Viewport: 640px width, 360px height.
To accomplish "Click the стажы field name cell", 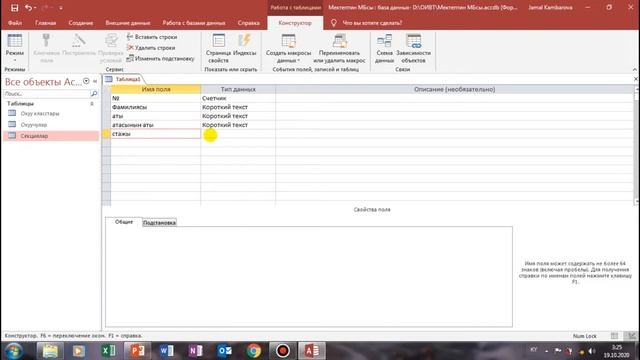I will click(156, 134).
